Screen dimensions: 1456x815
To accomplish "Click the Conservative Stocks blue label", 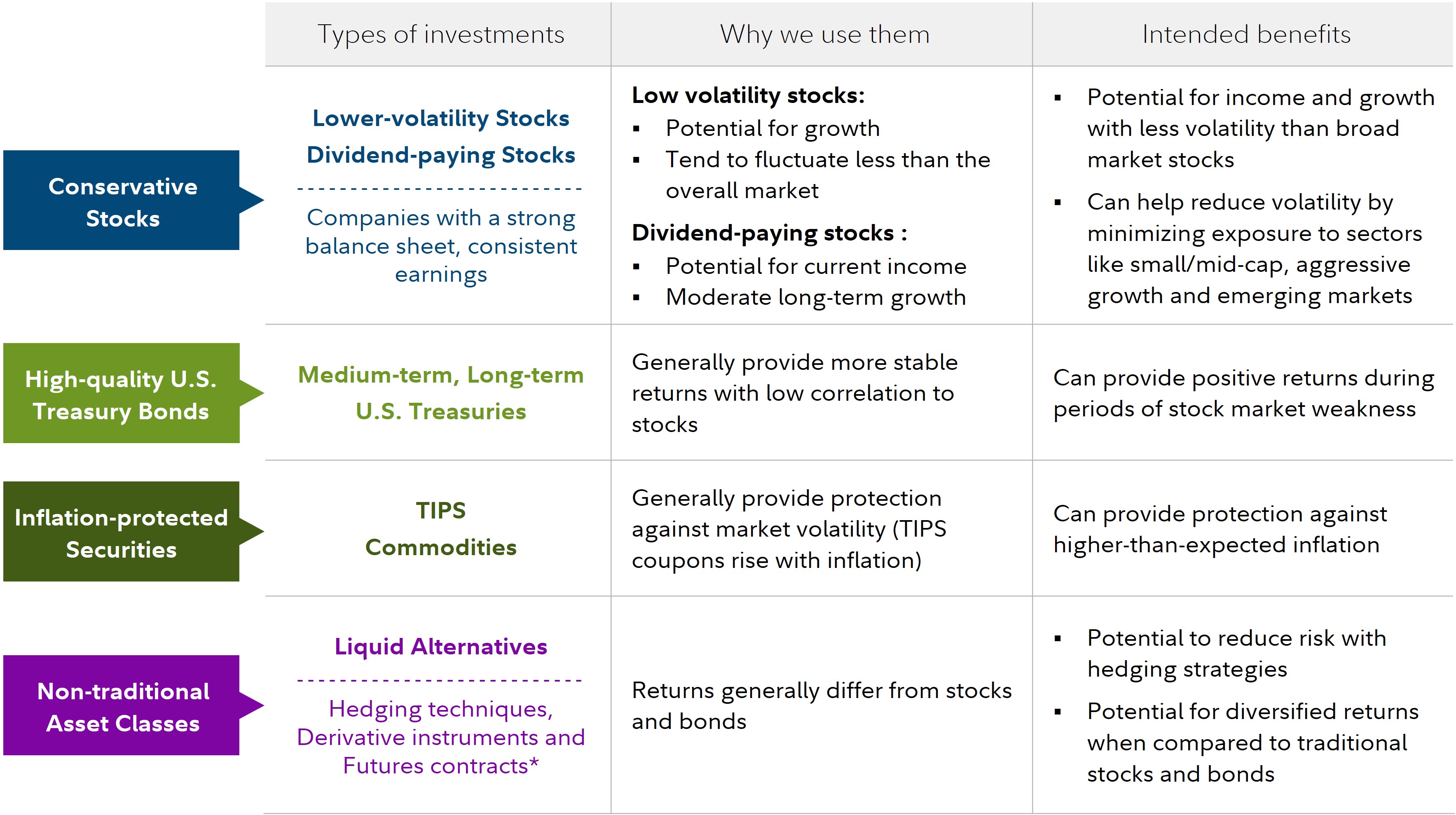I will [122, 201].
